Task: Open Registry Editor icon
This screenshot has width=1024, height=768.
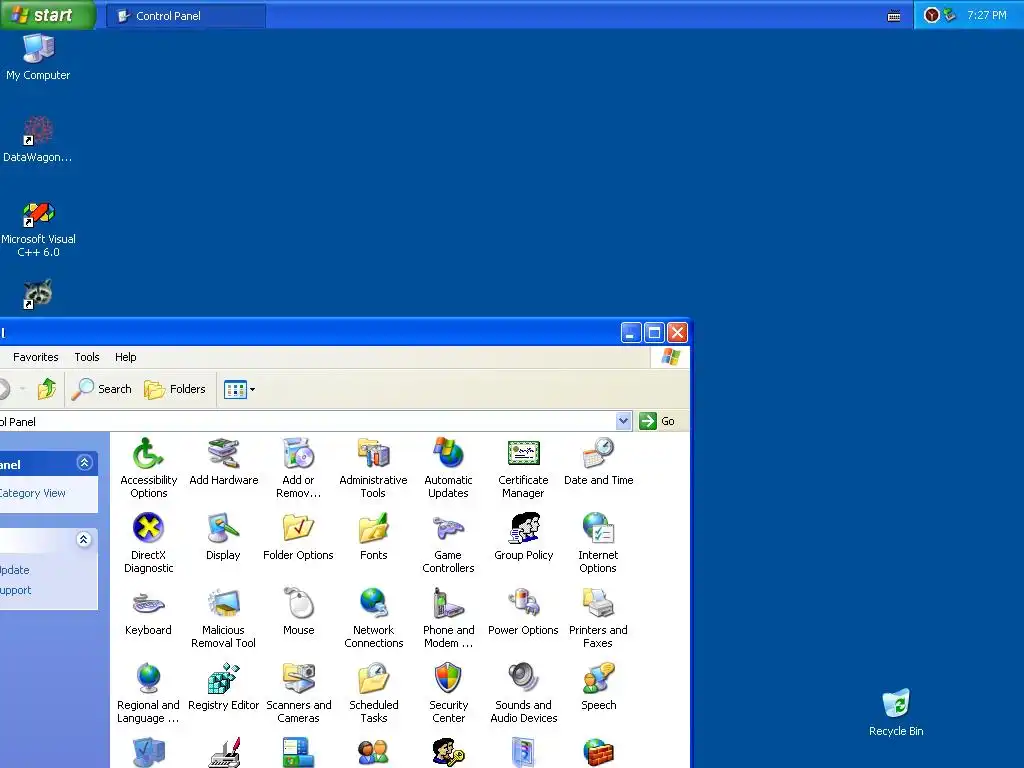Action: [x=223, y=687]
